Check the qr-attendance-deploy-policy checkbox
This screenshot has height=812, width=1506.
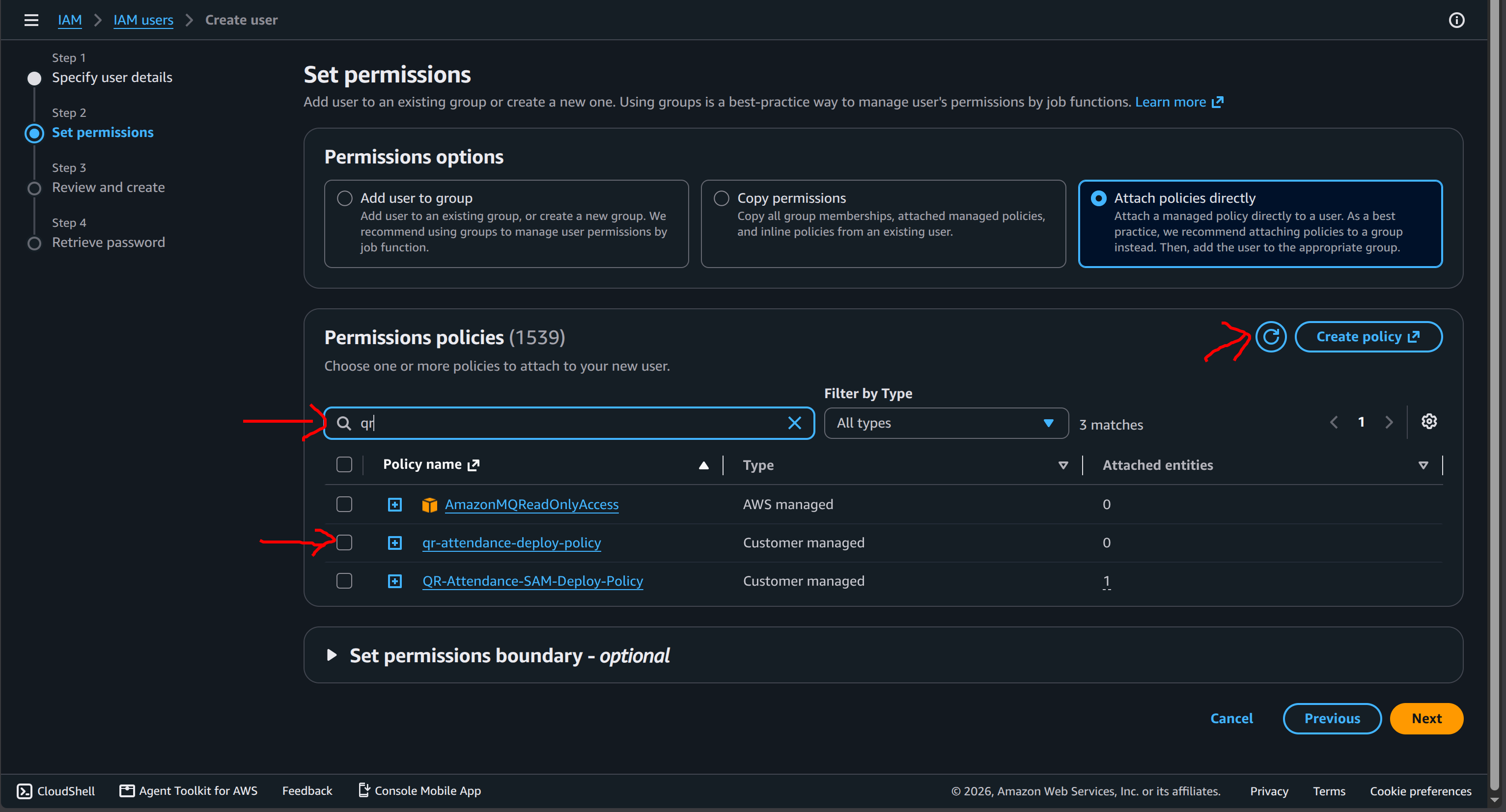click(x=344, y=542)
